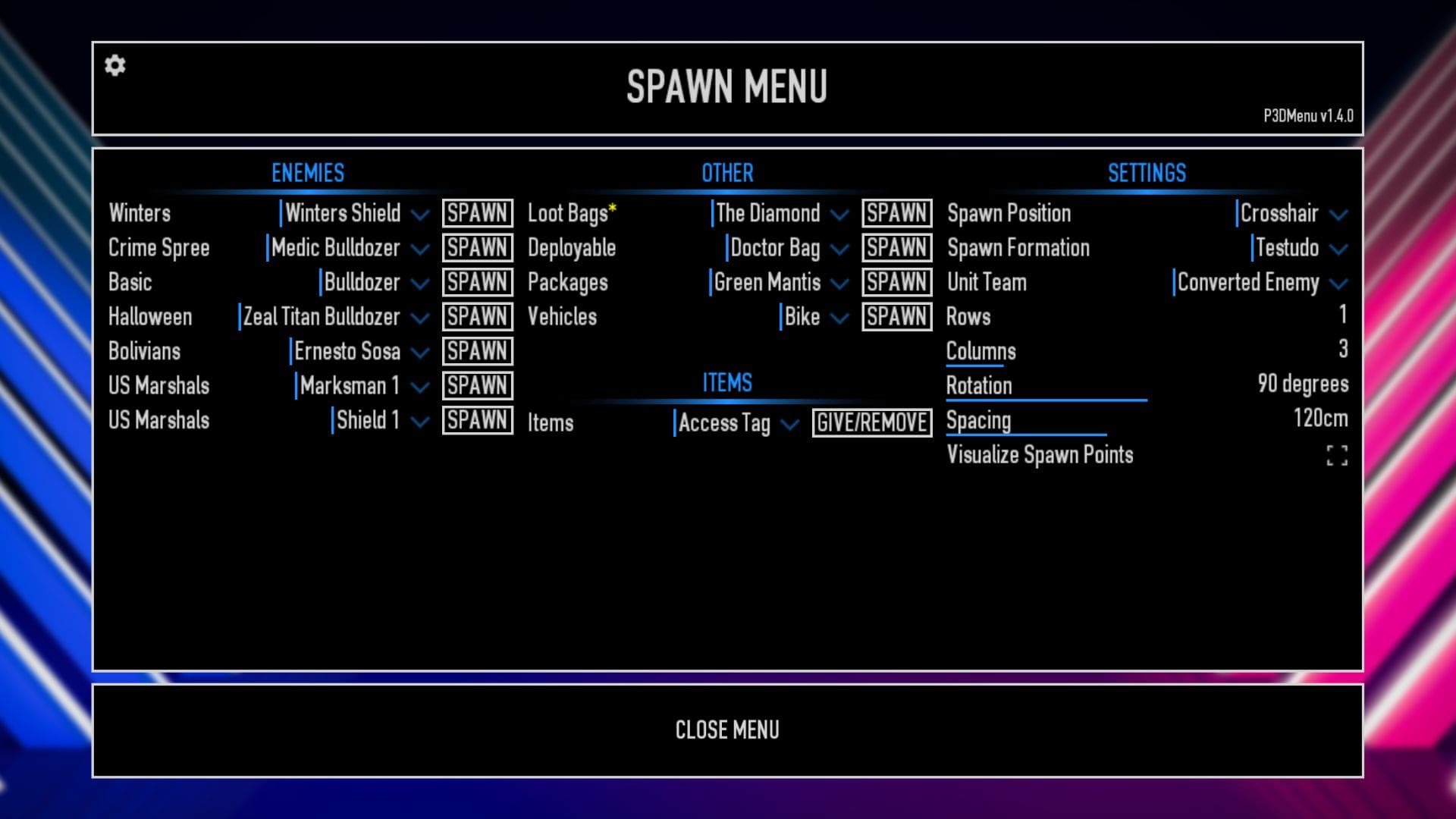Expand the Doctor Bag deployable dropdown
Screen dimensions: 1456x819
[840, 248]
